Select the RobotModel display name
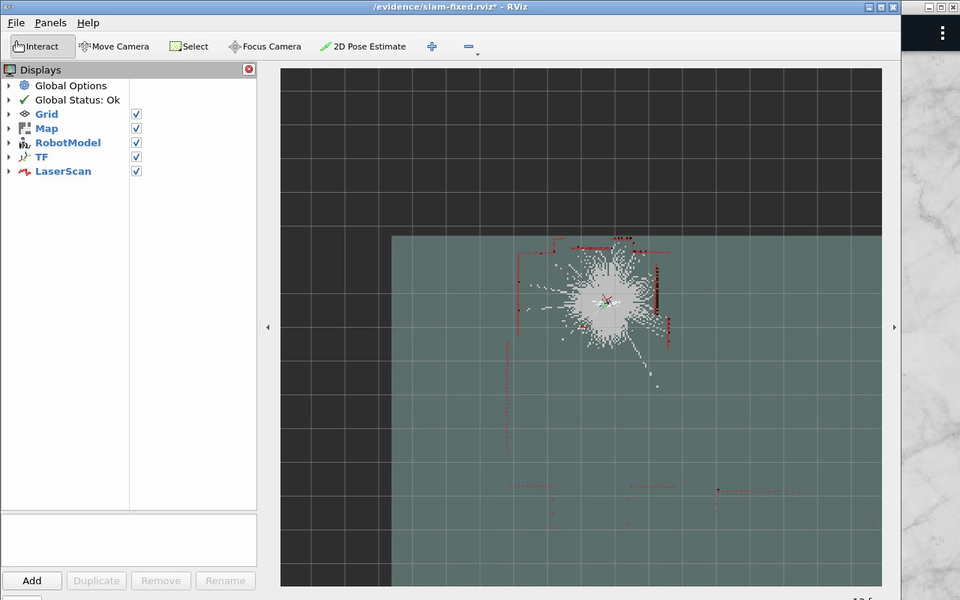This screenshot has height=600, width=960. tap(68, 143)
